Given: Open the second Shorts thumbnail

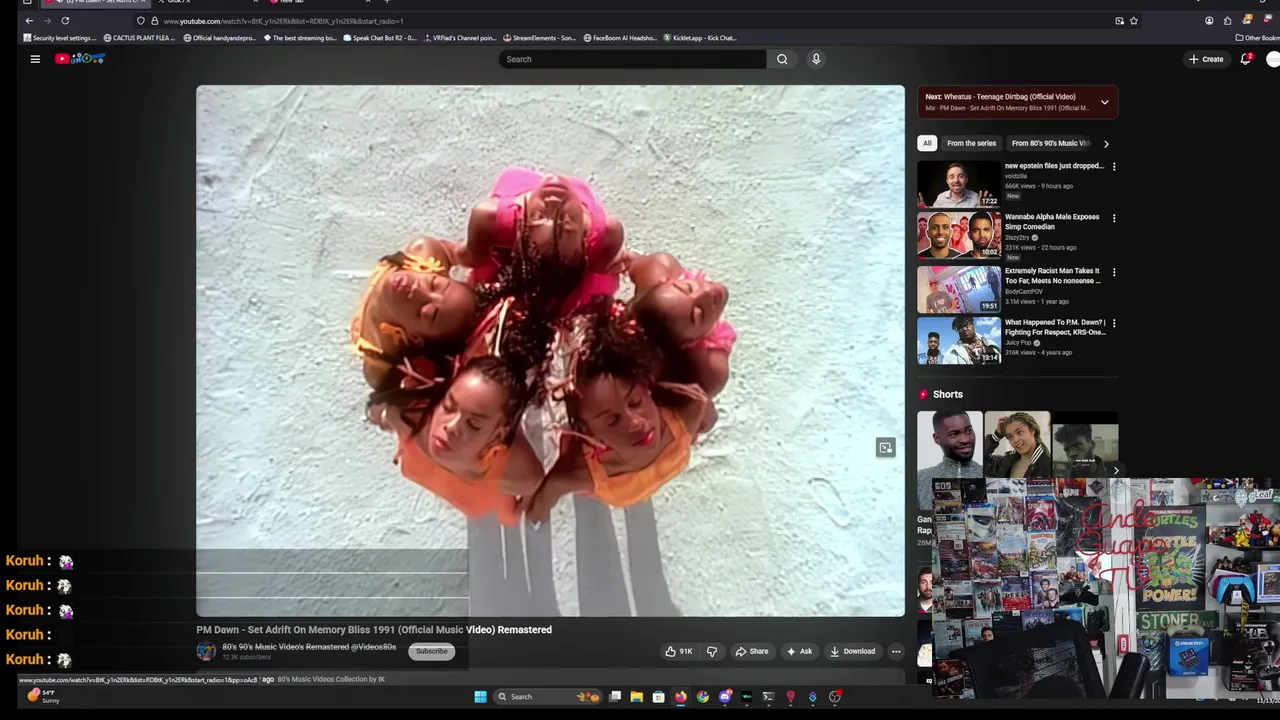Looking at the screenshot, I should 1017,445.
